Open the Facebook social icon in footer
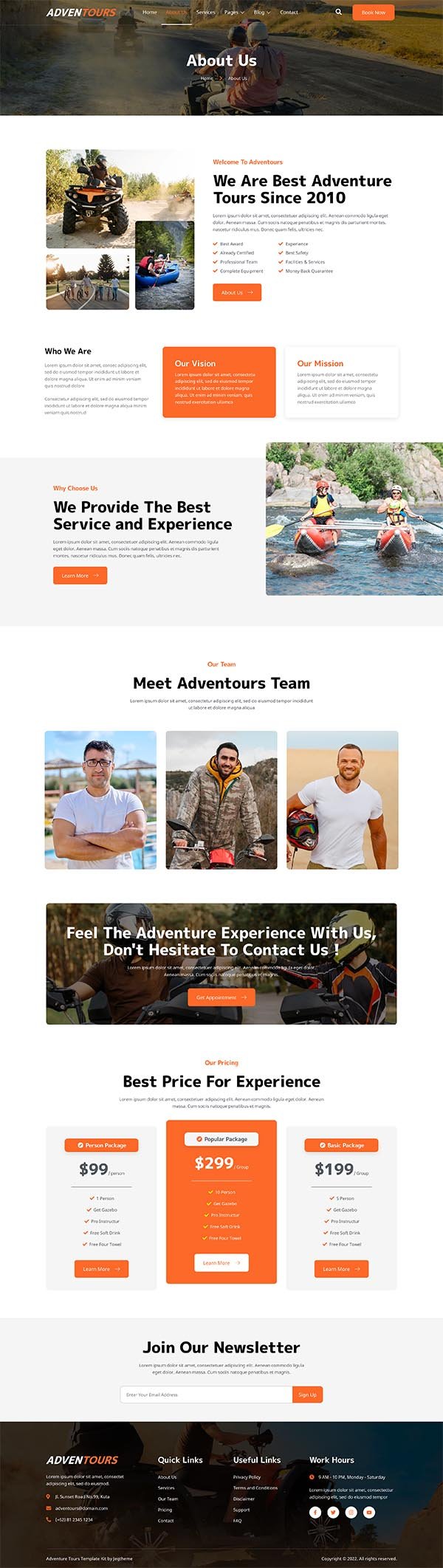Image resolution: width=443 pixels, height=1568 pixels. click(x=315, y=1512)
